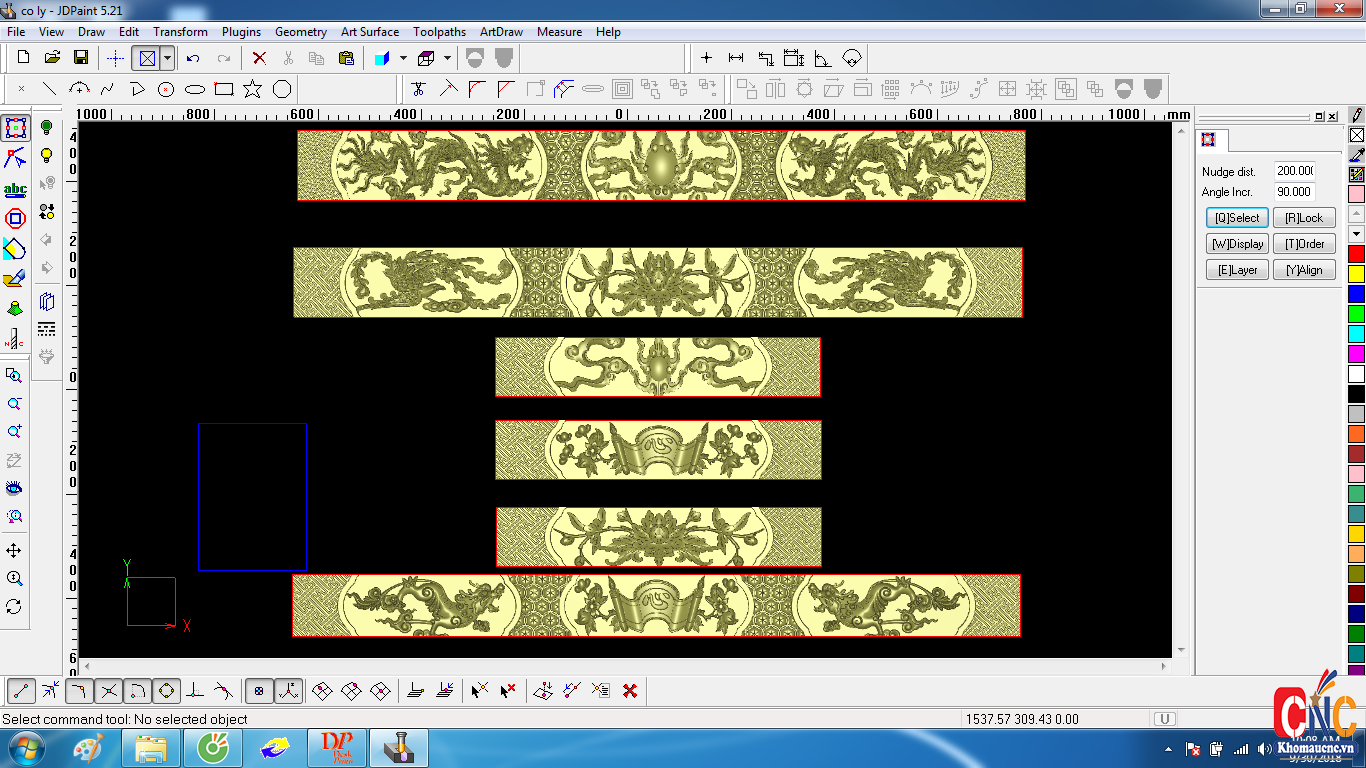Image resolution: width=1366 pixels, height=768 pixels.
Task: Toggle the endpoint snap button in bottom toolbar
Action: [22, 690]
